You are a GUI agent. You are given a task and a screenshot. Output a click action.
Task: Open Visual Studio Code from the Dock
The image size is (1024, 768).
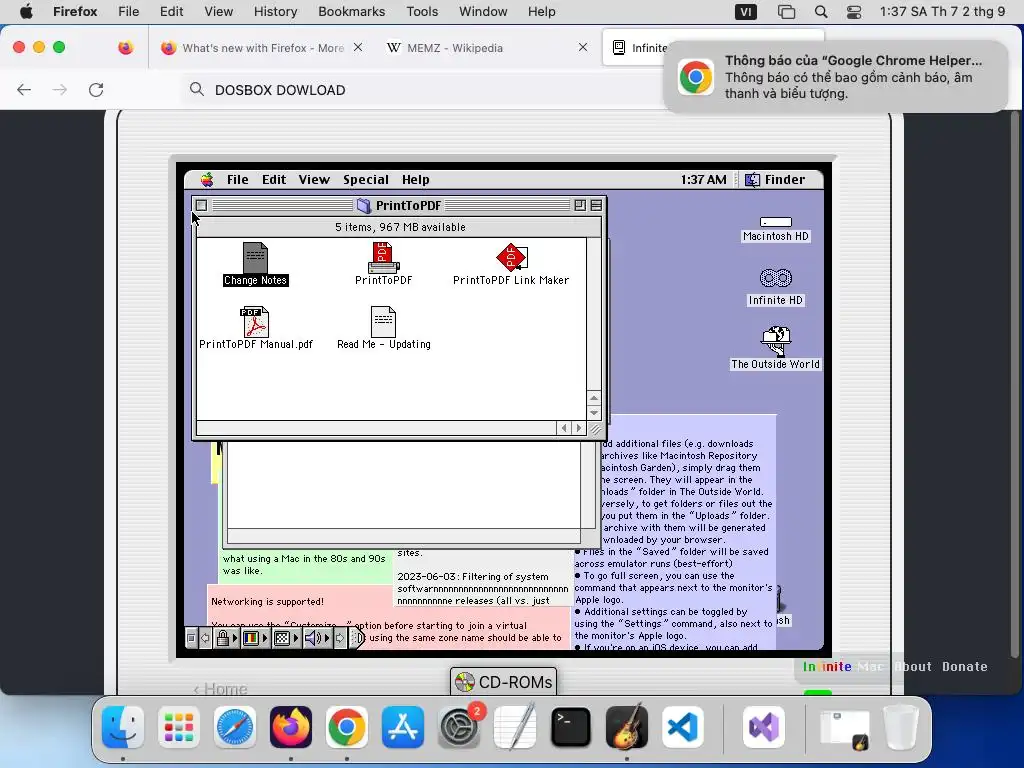682,727
